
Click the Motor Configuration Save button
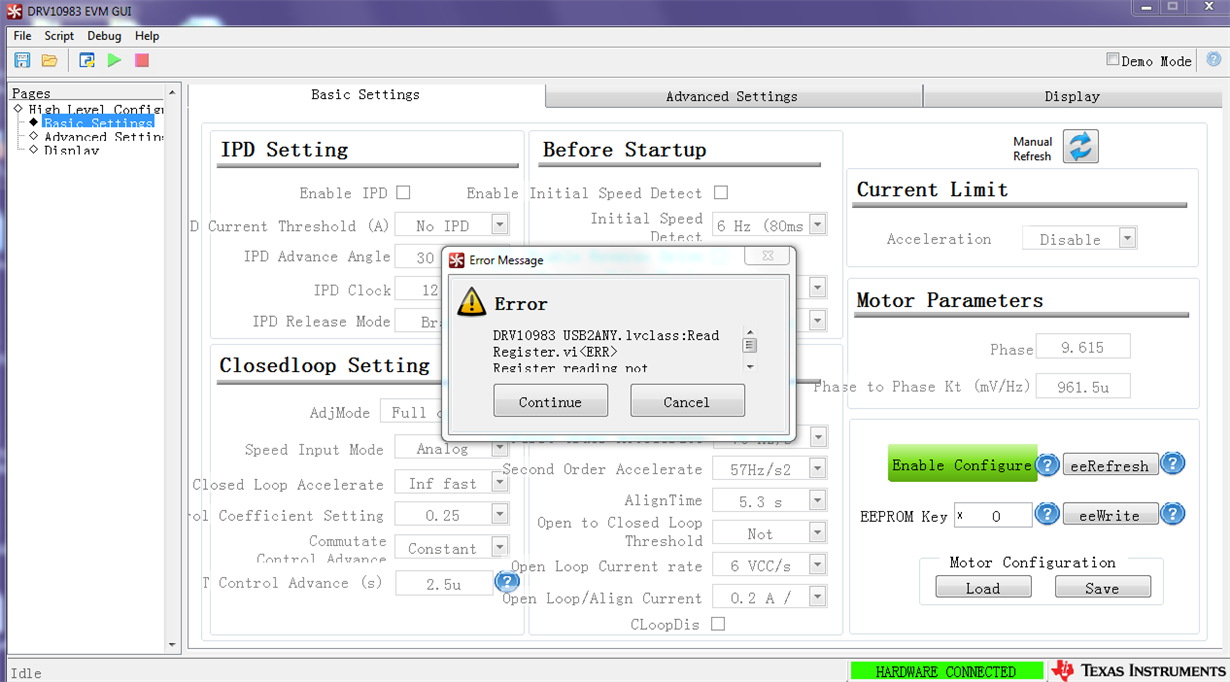pyautogui.click(x=1102, y=587)
